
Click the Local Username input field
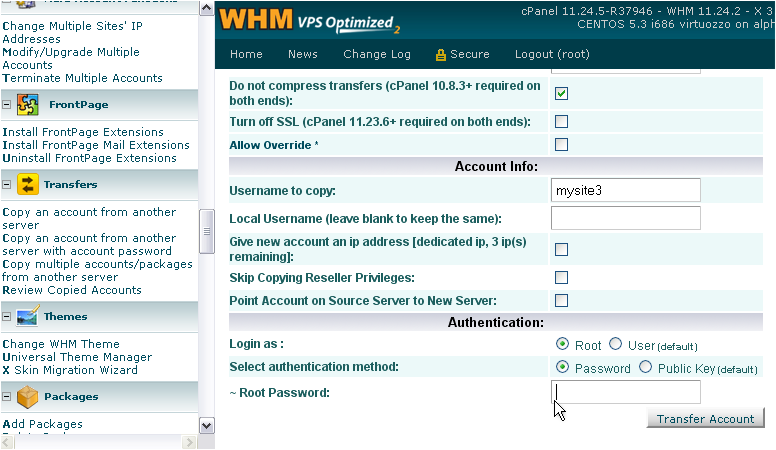click(626, 218)
